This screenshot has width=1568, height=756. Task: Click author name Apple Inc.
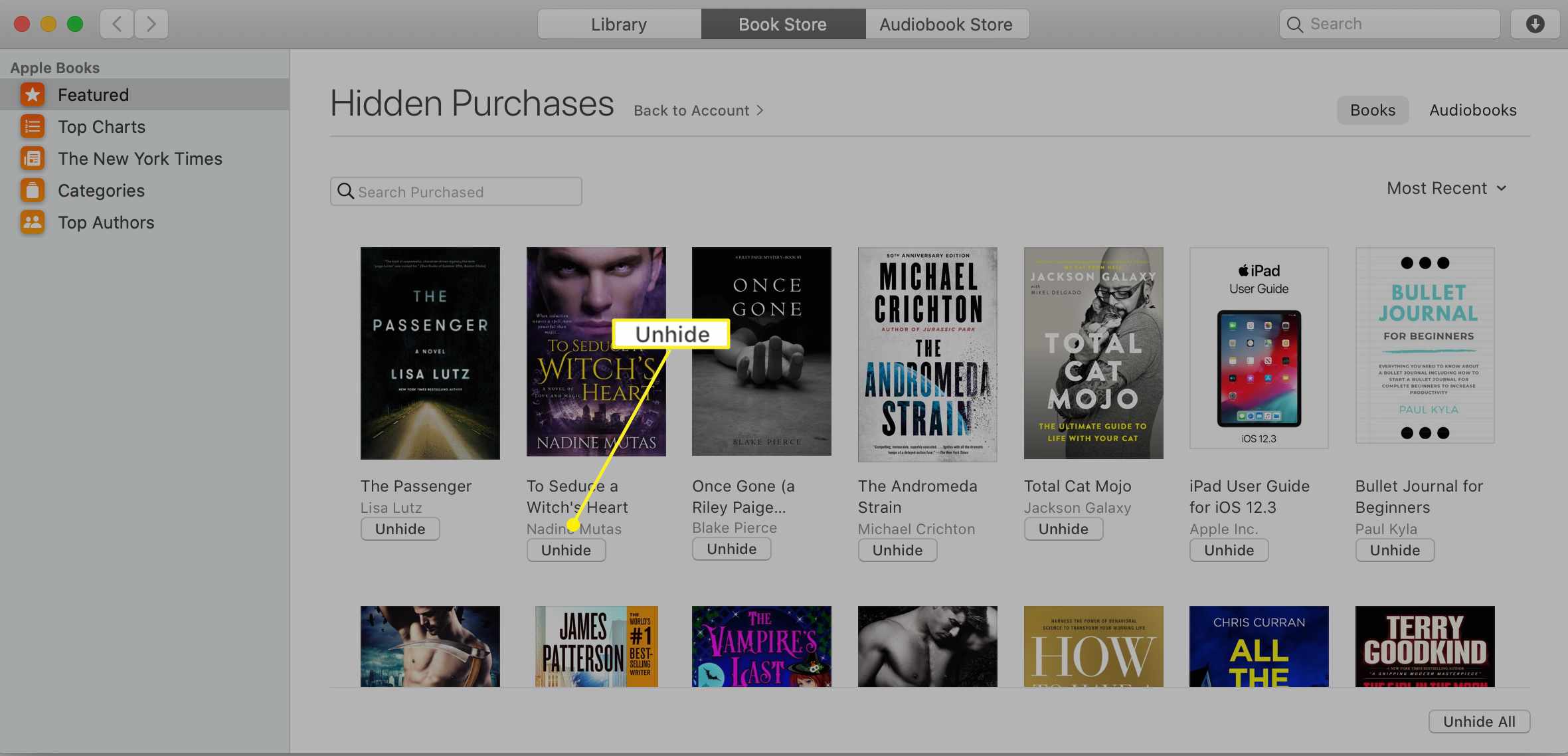tap(1223, 529)
